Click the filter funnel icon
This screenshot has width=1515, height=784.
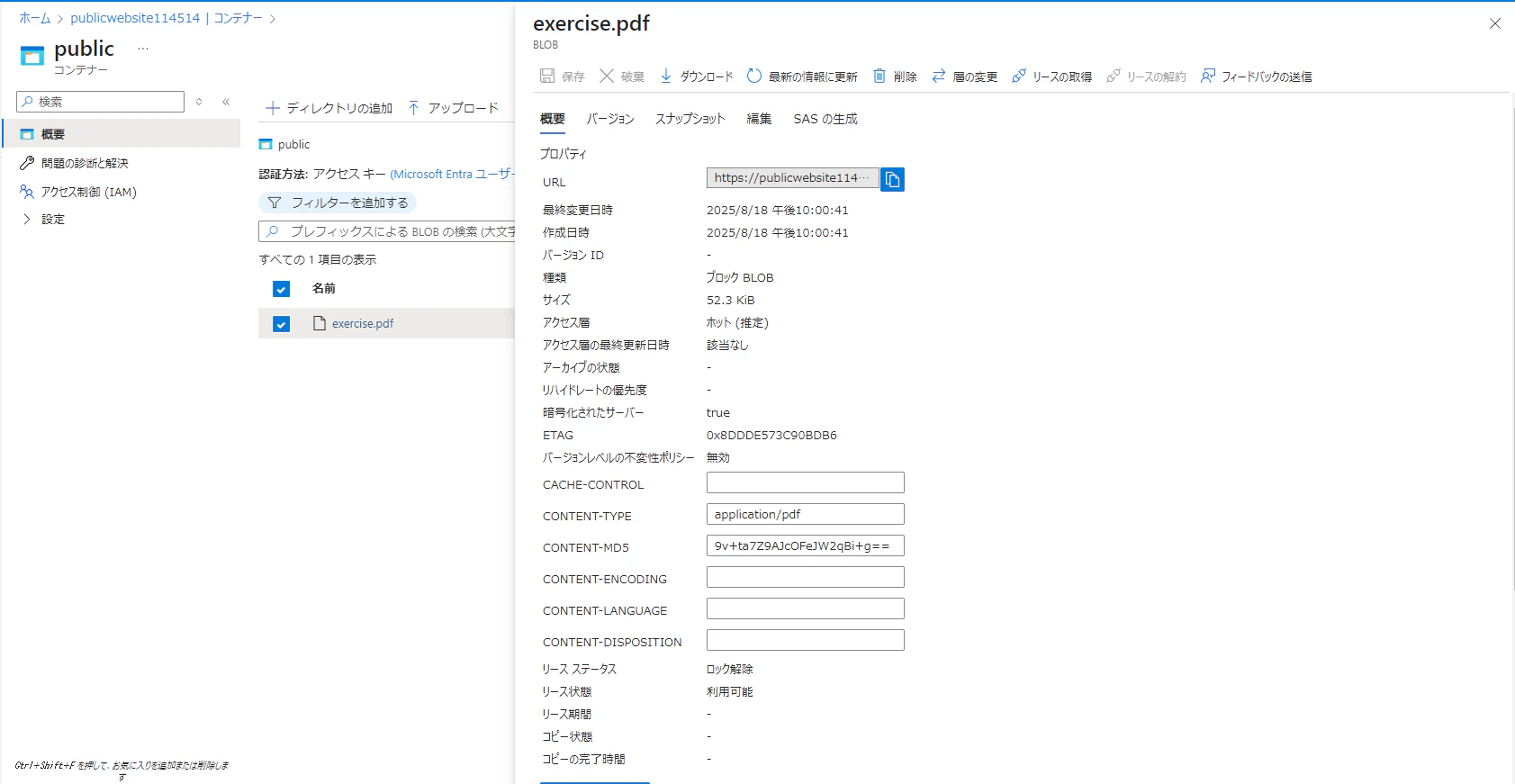(275, 203)
